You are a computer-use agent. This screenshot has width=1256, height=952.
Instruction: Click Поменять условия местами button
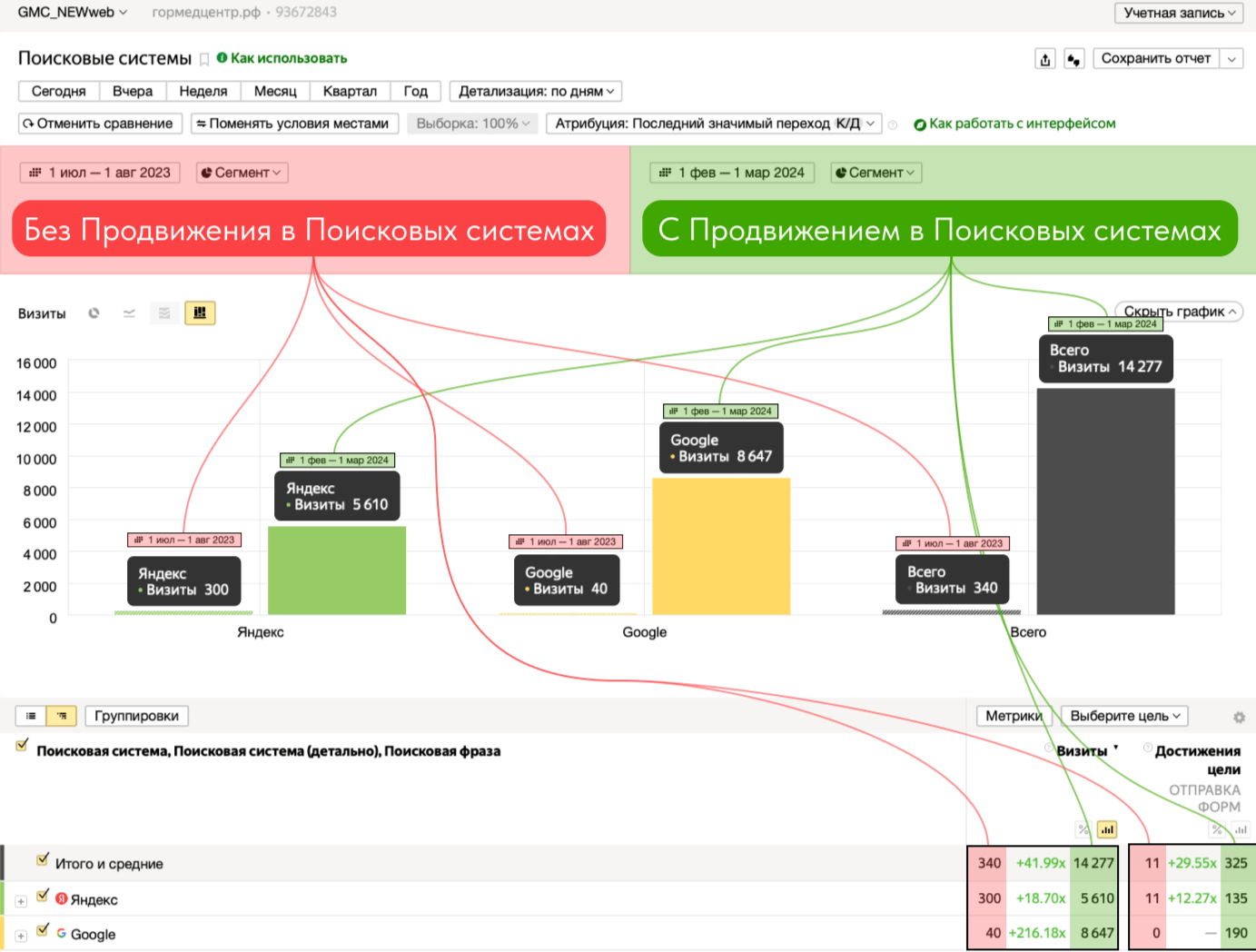(x=294, y=124)
